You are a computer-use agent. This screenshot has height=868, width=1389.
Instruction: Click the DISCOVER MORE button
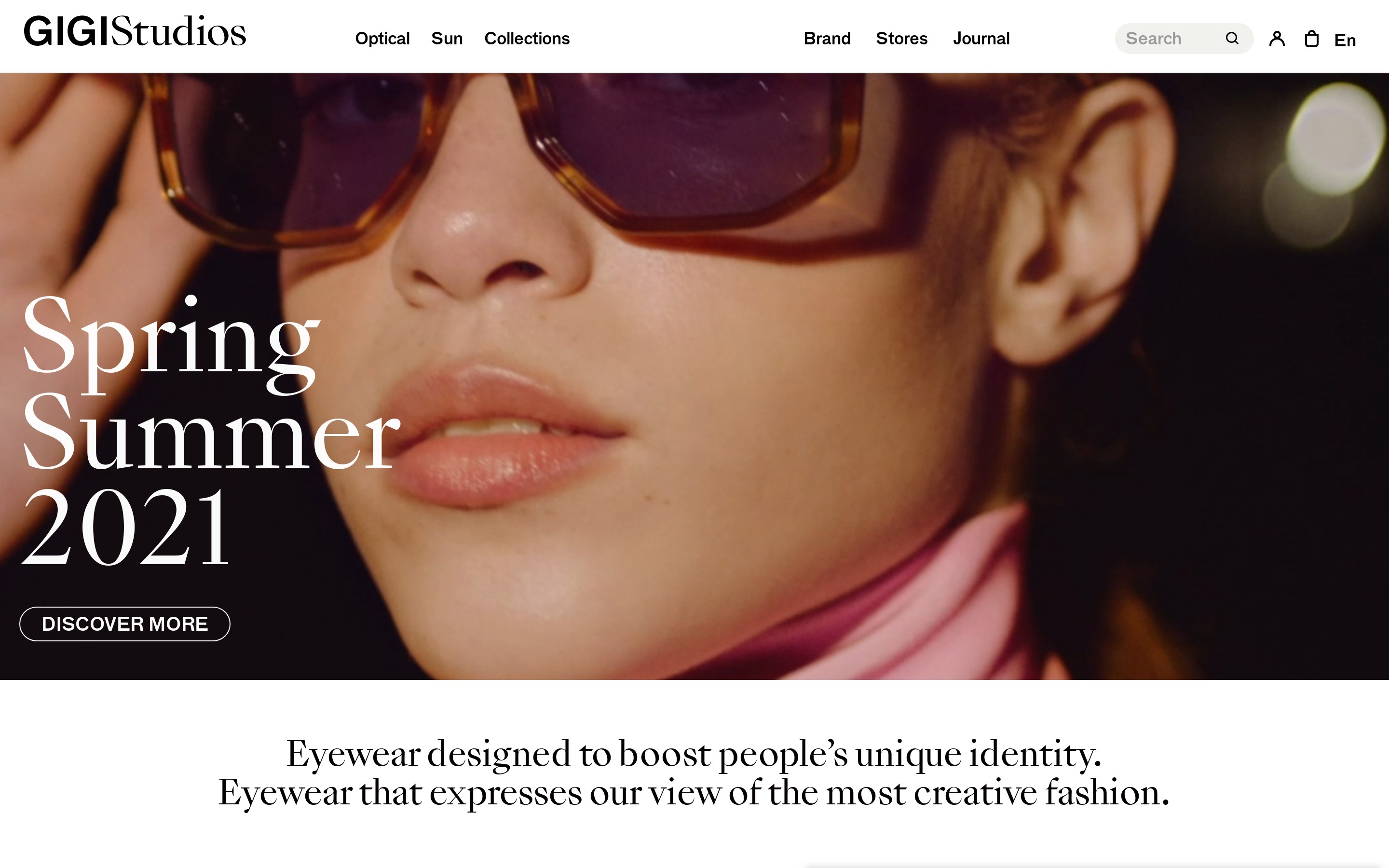(124, 624)
